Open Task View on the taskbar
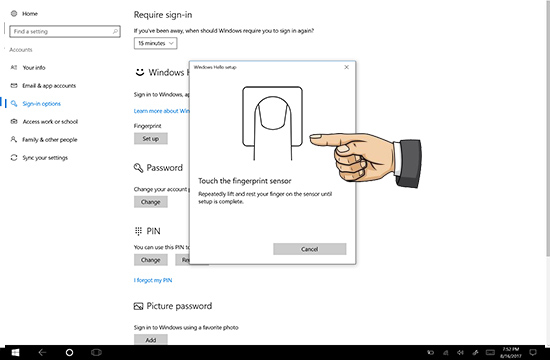Viewport: 550px width, 360px height. (96, 352)
